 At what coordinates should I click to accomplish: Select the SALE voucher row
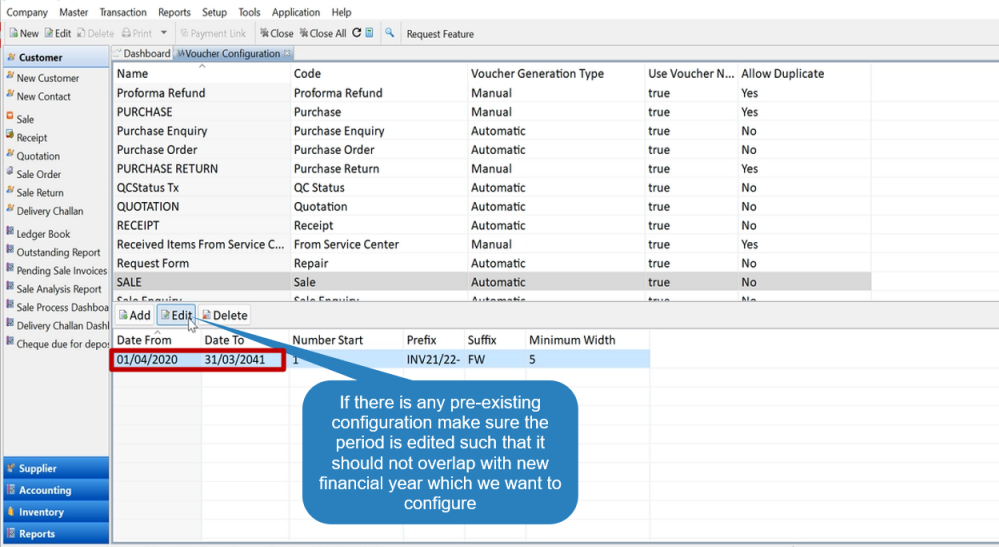tap(492, 283)
